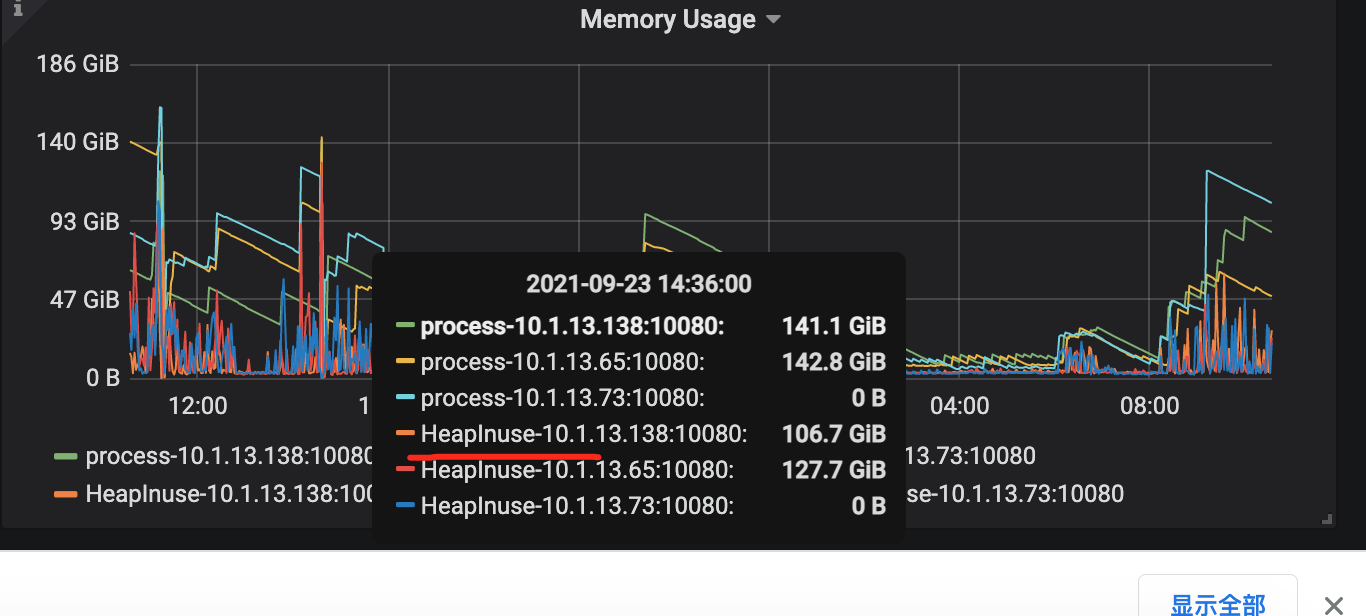Image resolution: width=1366 pixels, height=616 pixels.
Task: Click the caret arrow beside Memory Usage
Action: coord(773,20)
